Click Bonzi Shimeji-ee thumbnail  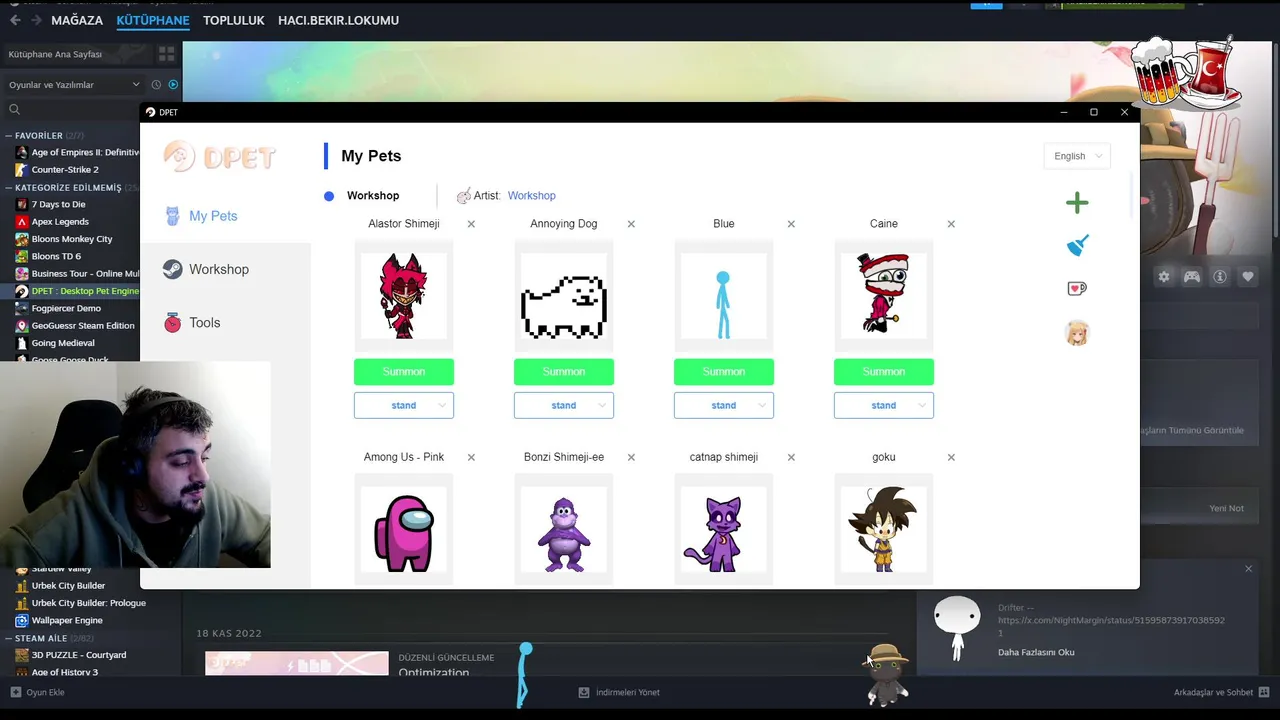click(564, 529)
